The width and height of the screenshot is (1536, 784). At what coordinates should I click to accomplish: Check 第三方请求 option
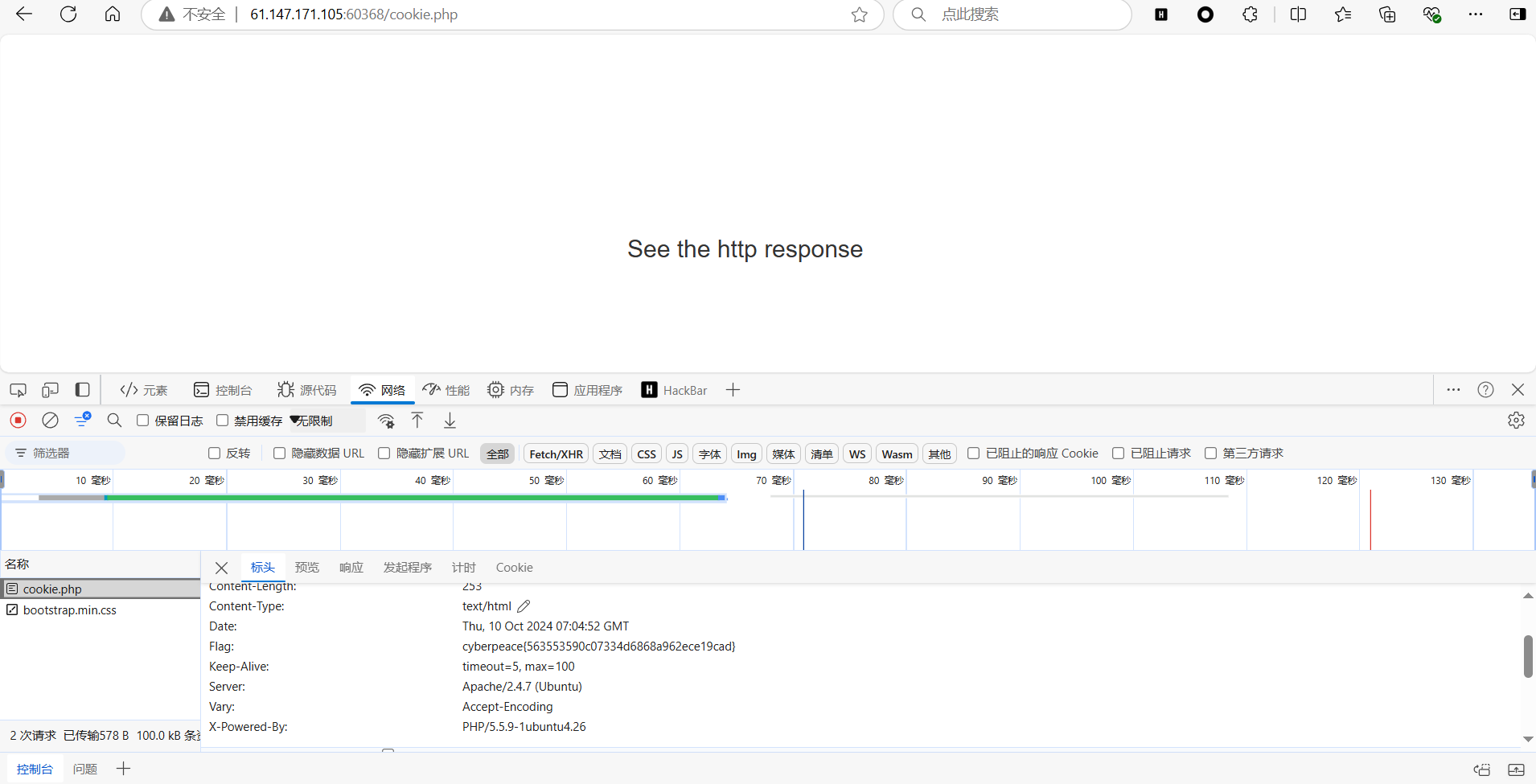pos(1211,454)
